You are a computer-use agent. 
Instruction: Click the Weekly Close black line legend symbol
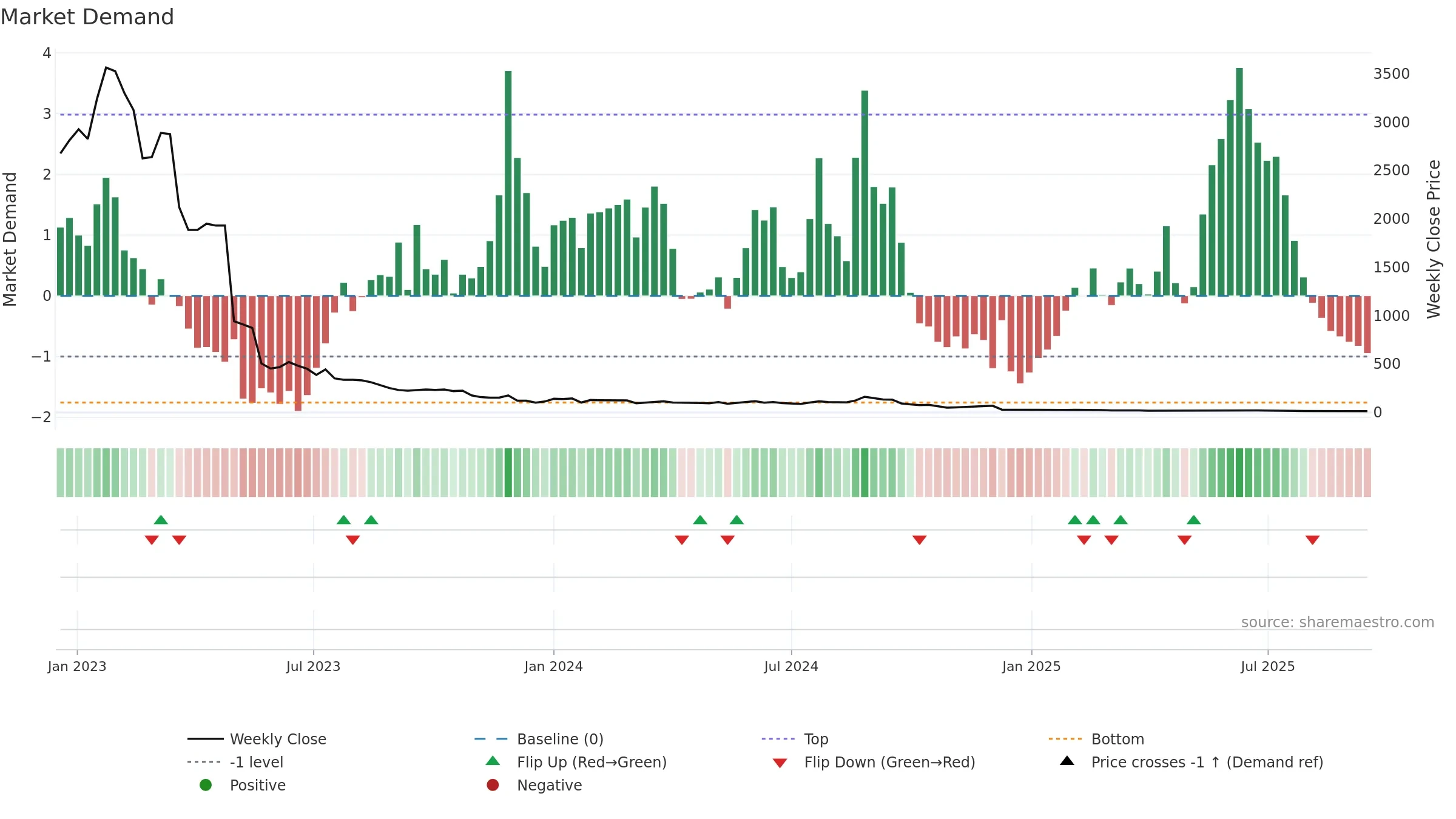pos(205,739)
